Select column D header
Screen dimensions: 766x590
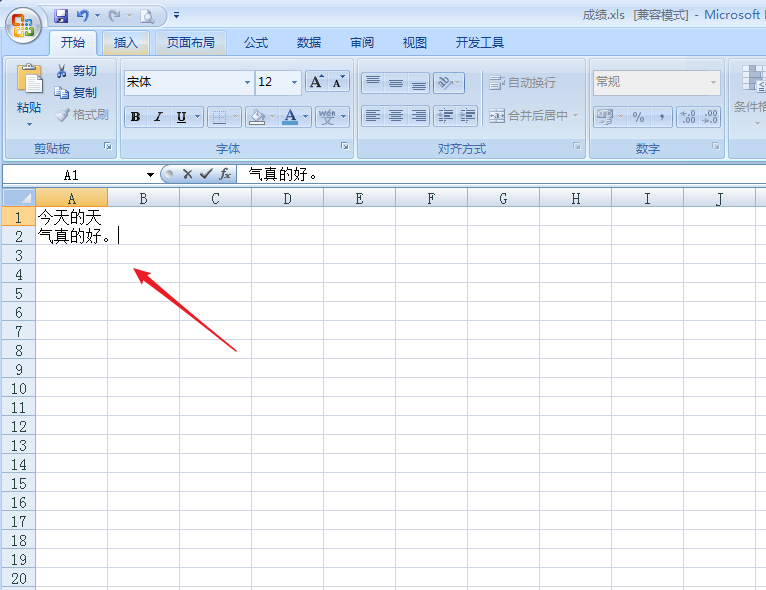tap(287, 198)
